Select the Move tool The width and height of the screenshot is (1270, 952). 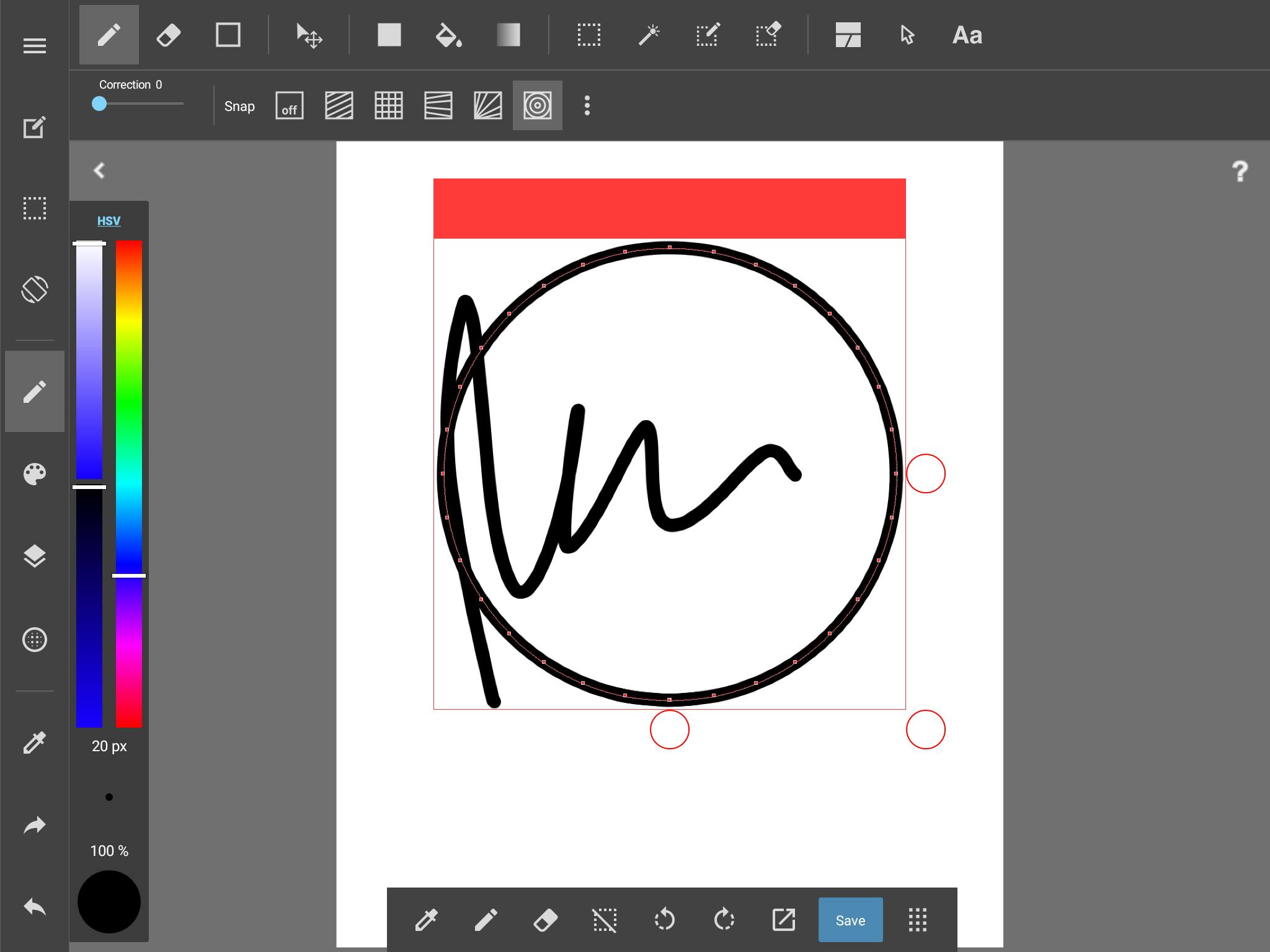coord(309,35)
